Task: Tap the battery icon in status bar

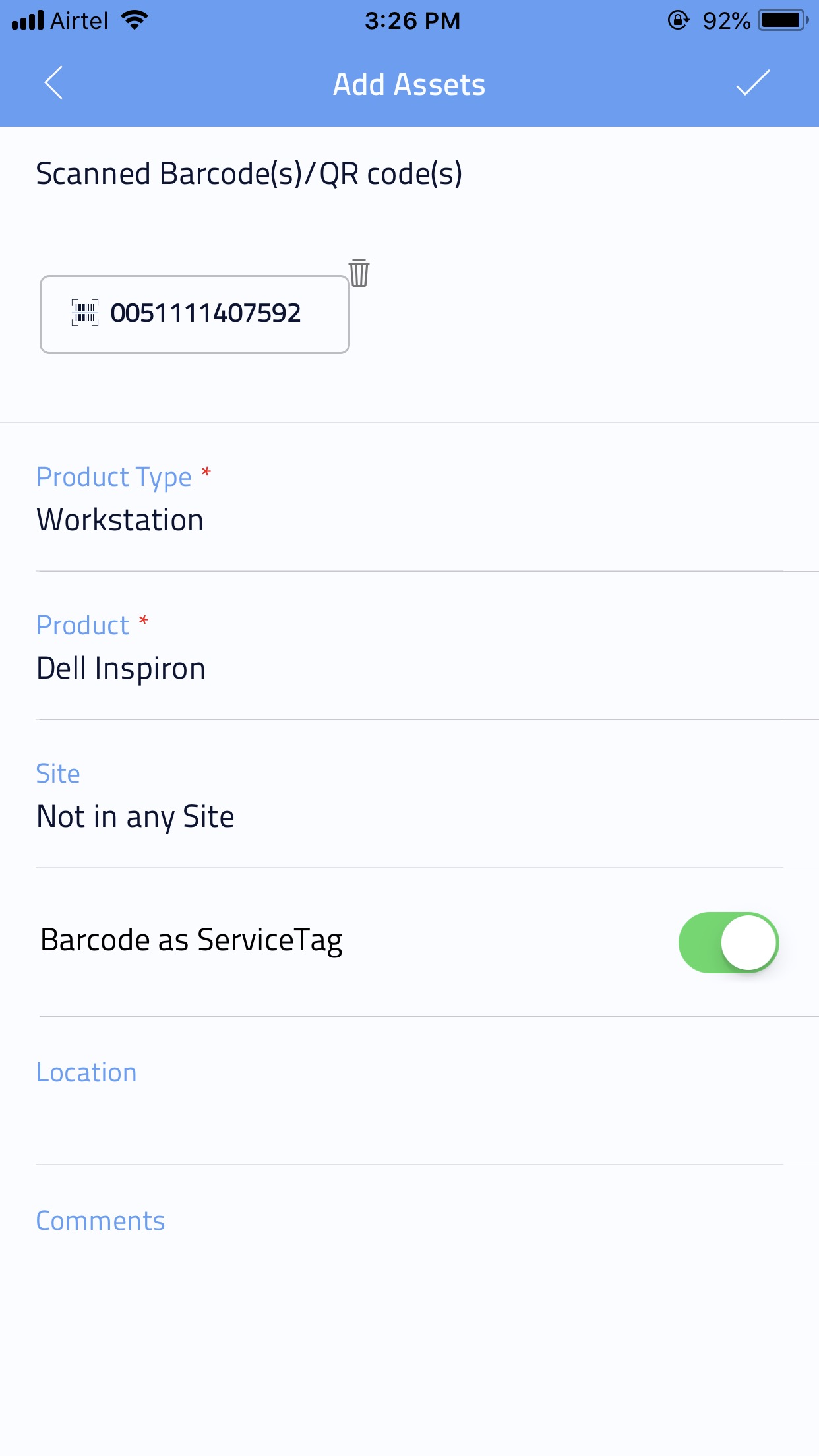Action: tap(783, 20)
